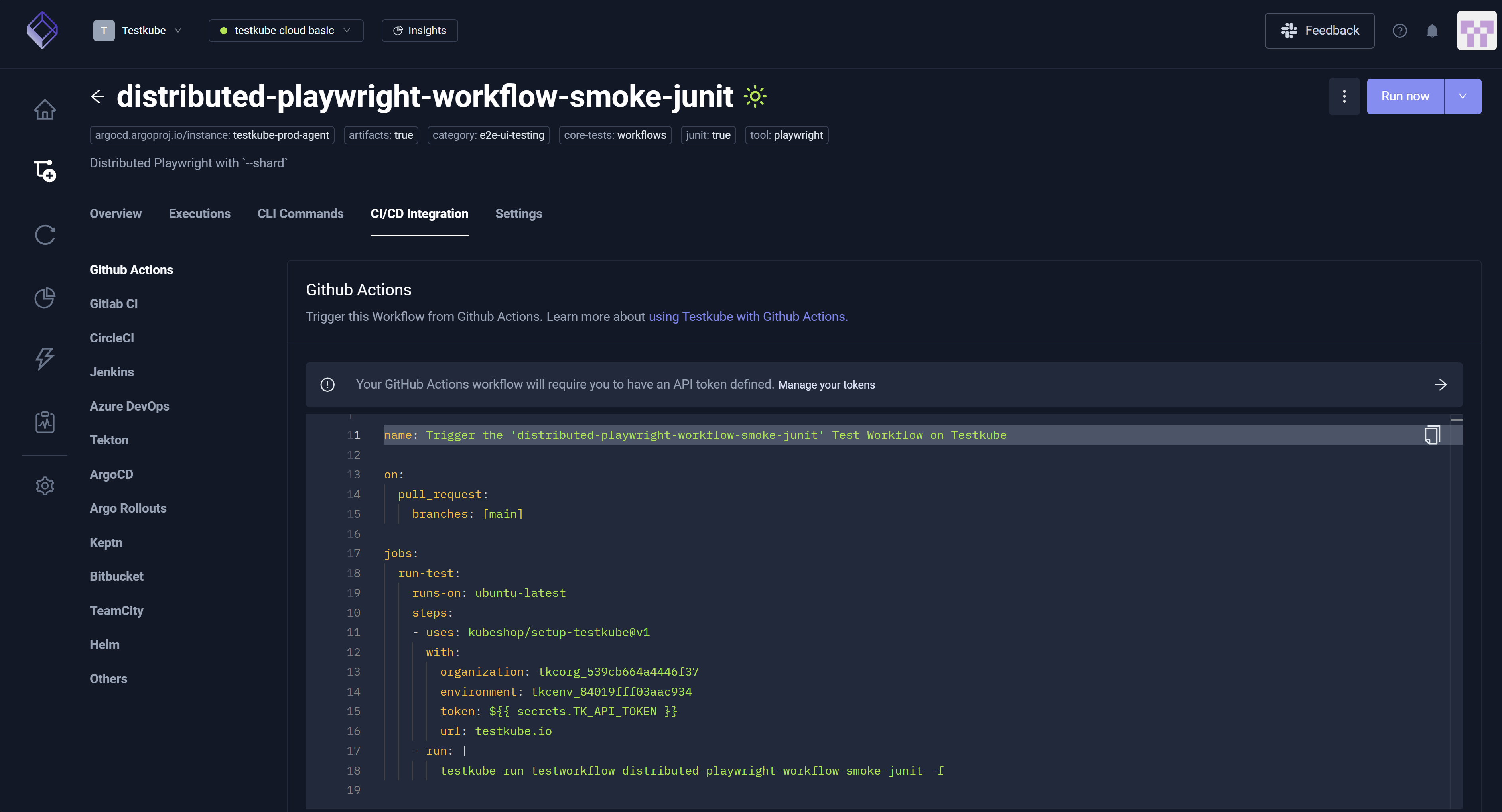The width and height of the screenshot is (1502, 812).
Task: Click the Home icon in sidebar
Action: coord(45,109)
